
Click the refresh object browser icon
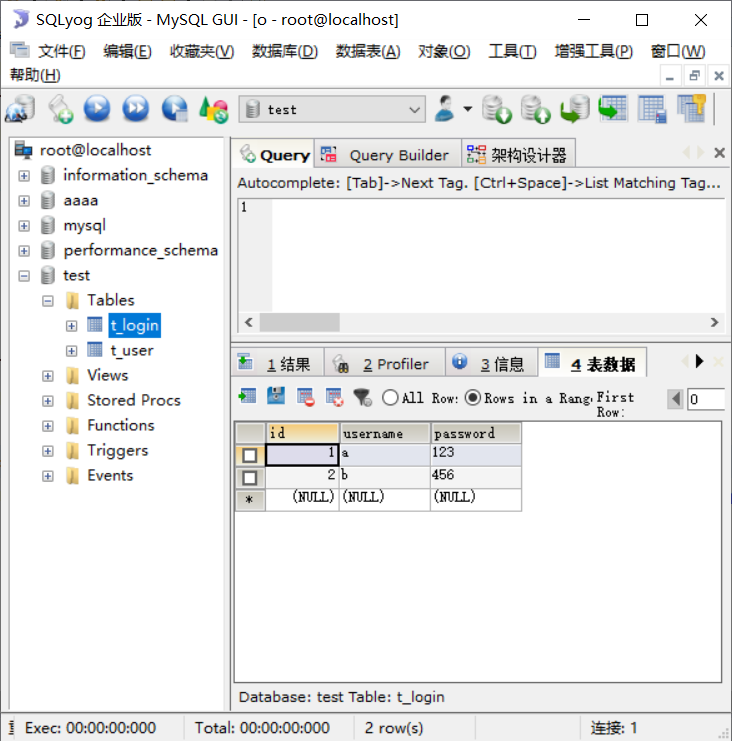tap(214, 109)
